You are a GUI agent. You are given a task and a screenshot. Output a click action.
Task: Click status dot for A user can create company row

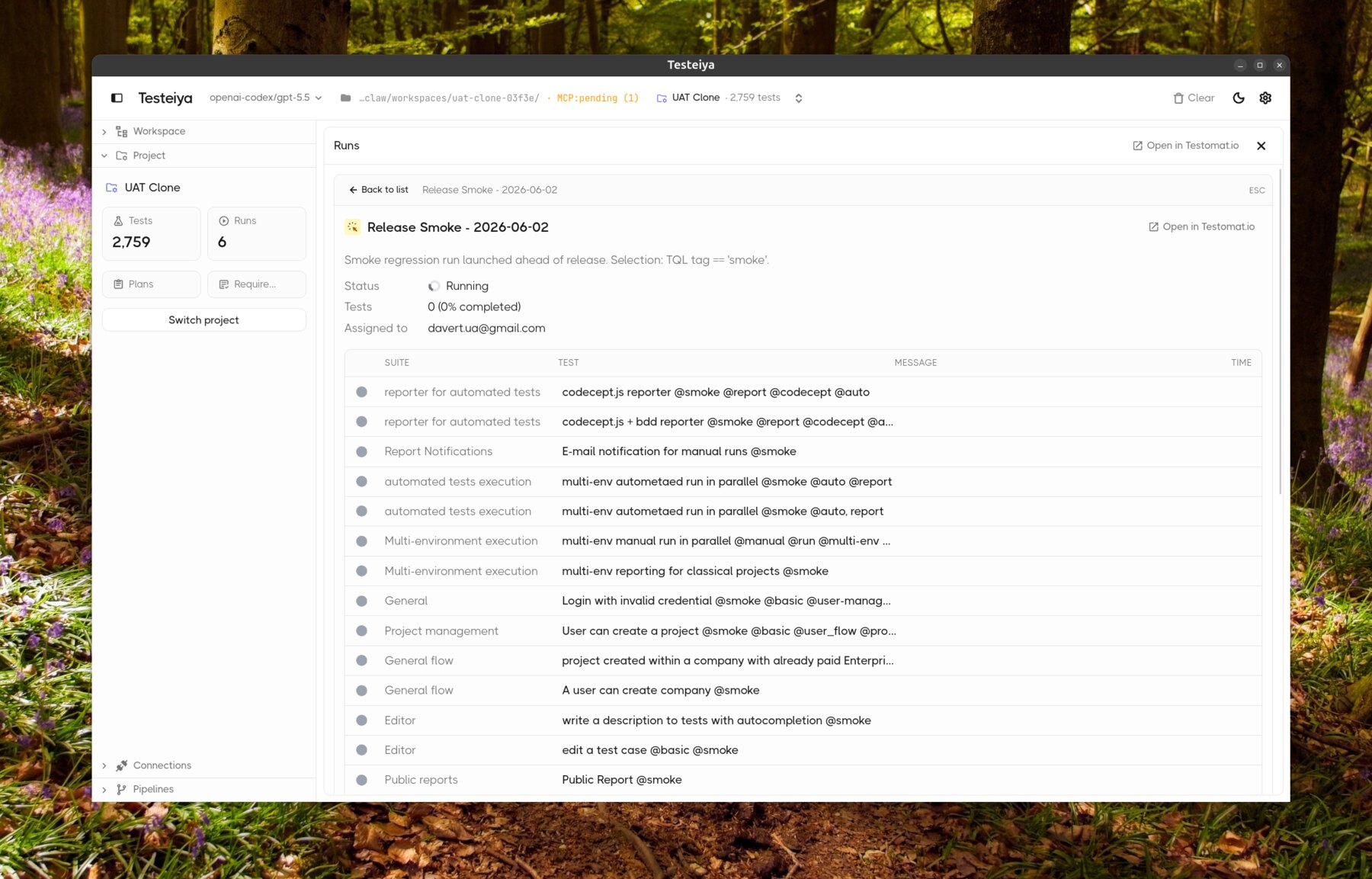pos(362,690)
